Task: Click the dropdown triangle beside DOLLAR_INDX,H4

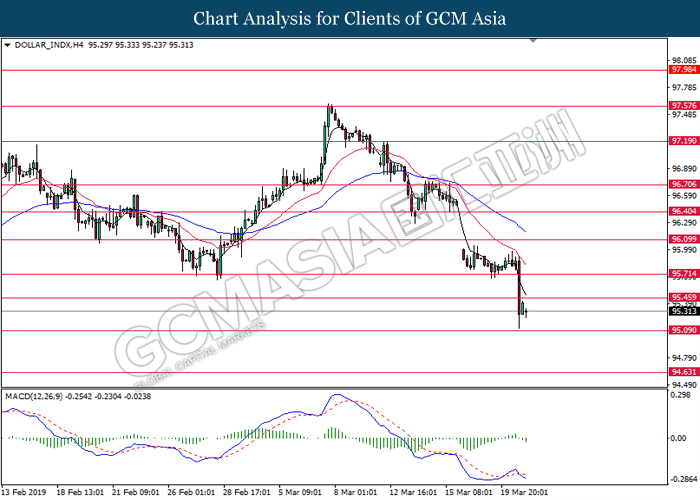Action: click(7, 45)
